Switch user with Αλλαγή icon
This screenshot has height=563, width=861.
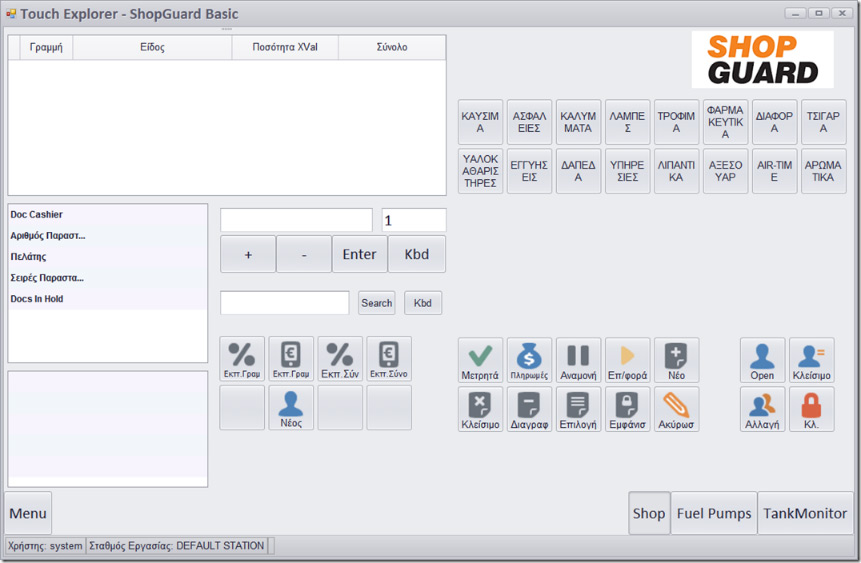[762, 409]
